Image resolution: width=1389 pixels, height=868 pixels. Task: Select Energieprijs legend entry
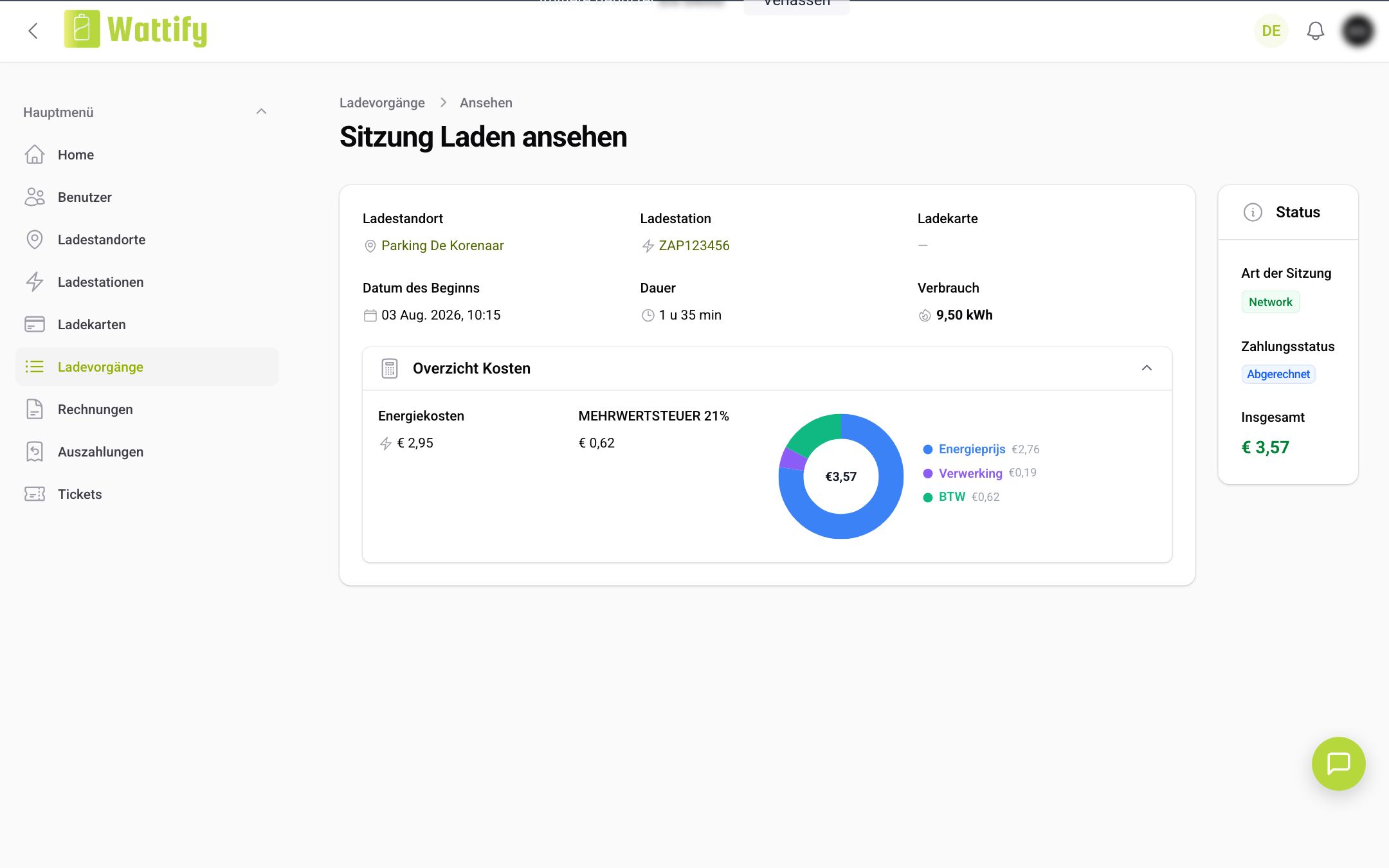point(981,449)
